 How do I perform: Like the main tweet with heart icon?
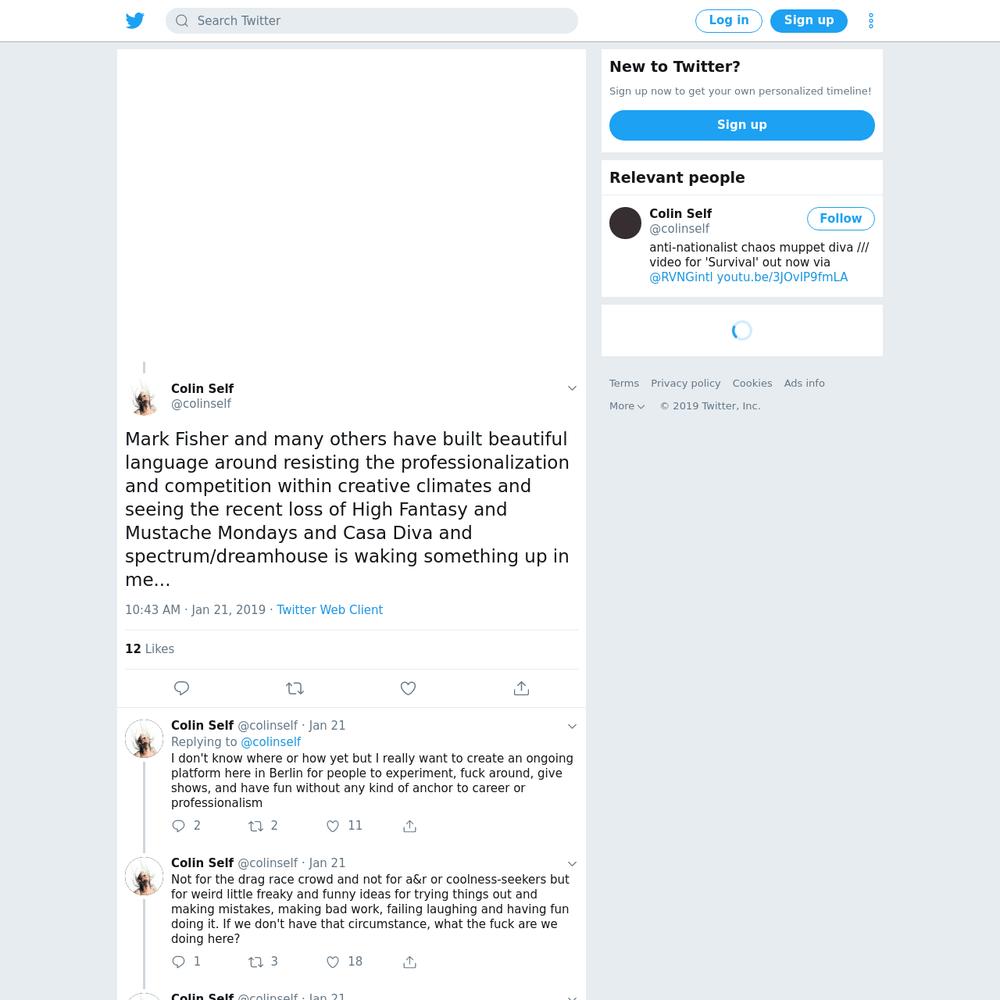coord(408,688)
